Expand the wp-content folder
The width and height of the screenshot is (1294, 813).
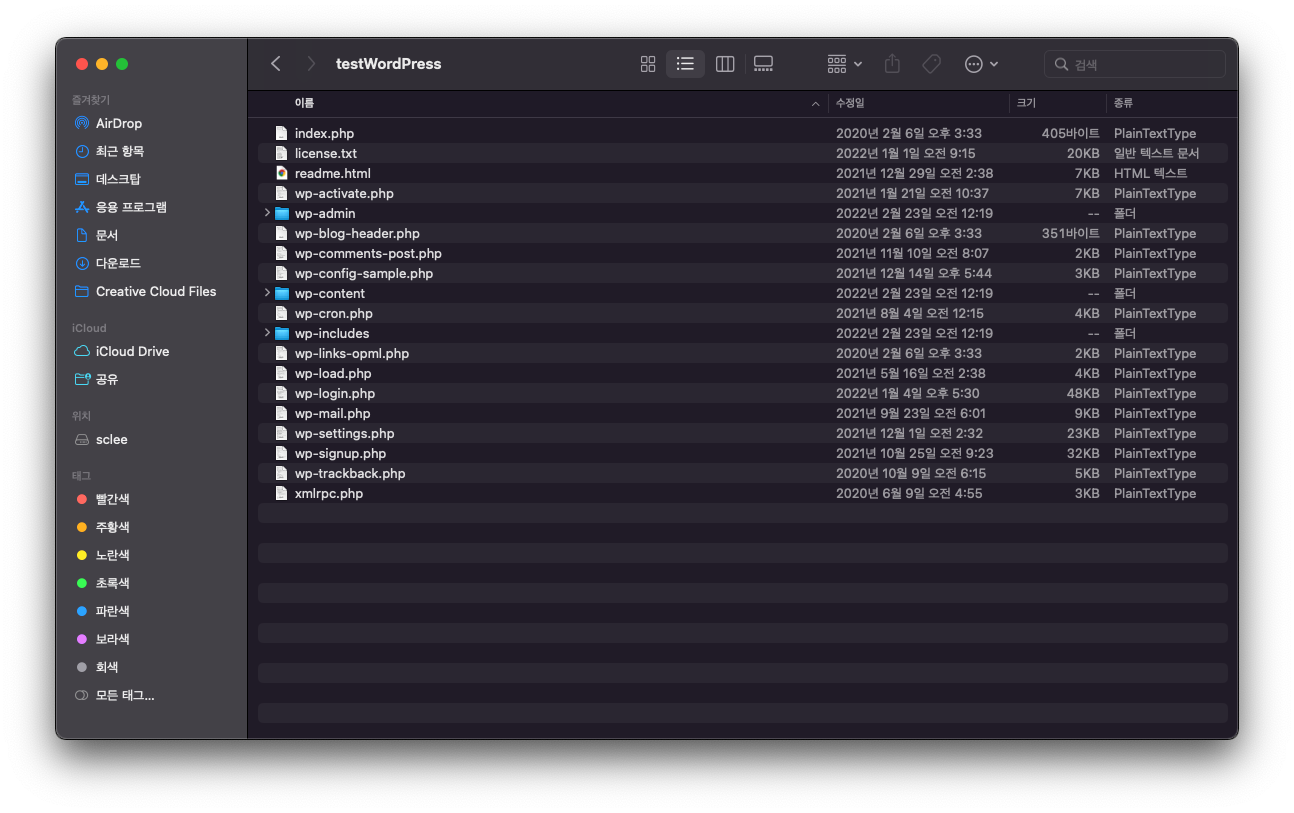pyautogui.click(x=267, y=293)
